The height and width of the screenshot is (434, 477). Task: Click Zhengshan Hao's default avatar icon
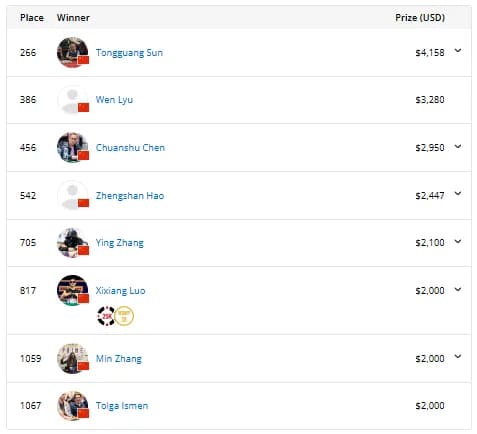[x=73, y=196]
